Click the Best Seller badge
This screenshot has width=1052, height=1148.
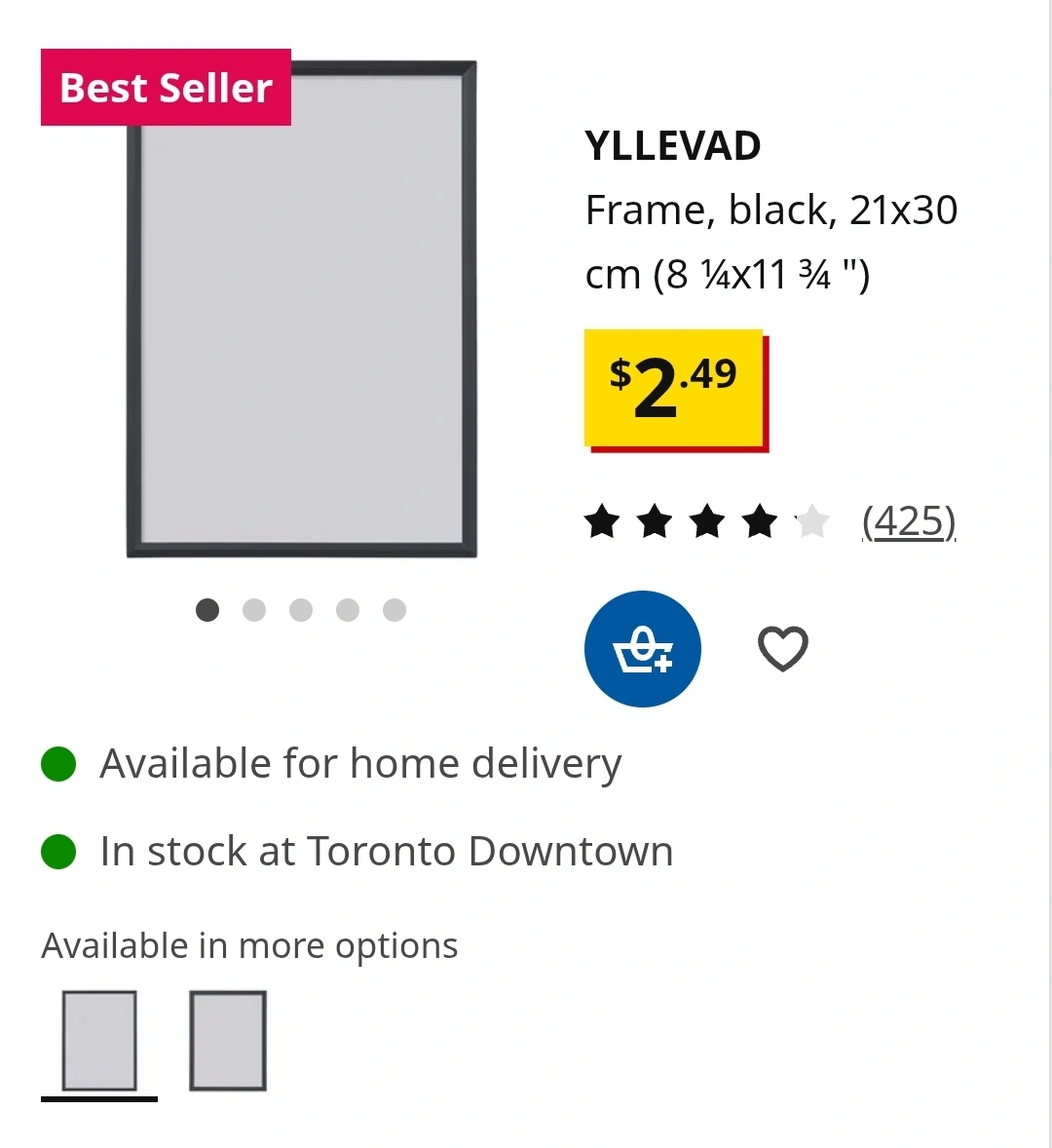pos(166,87)
